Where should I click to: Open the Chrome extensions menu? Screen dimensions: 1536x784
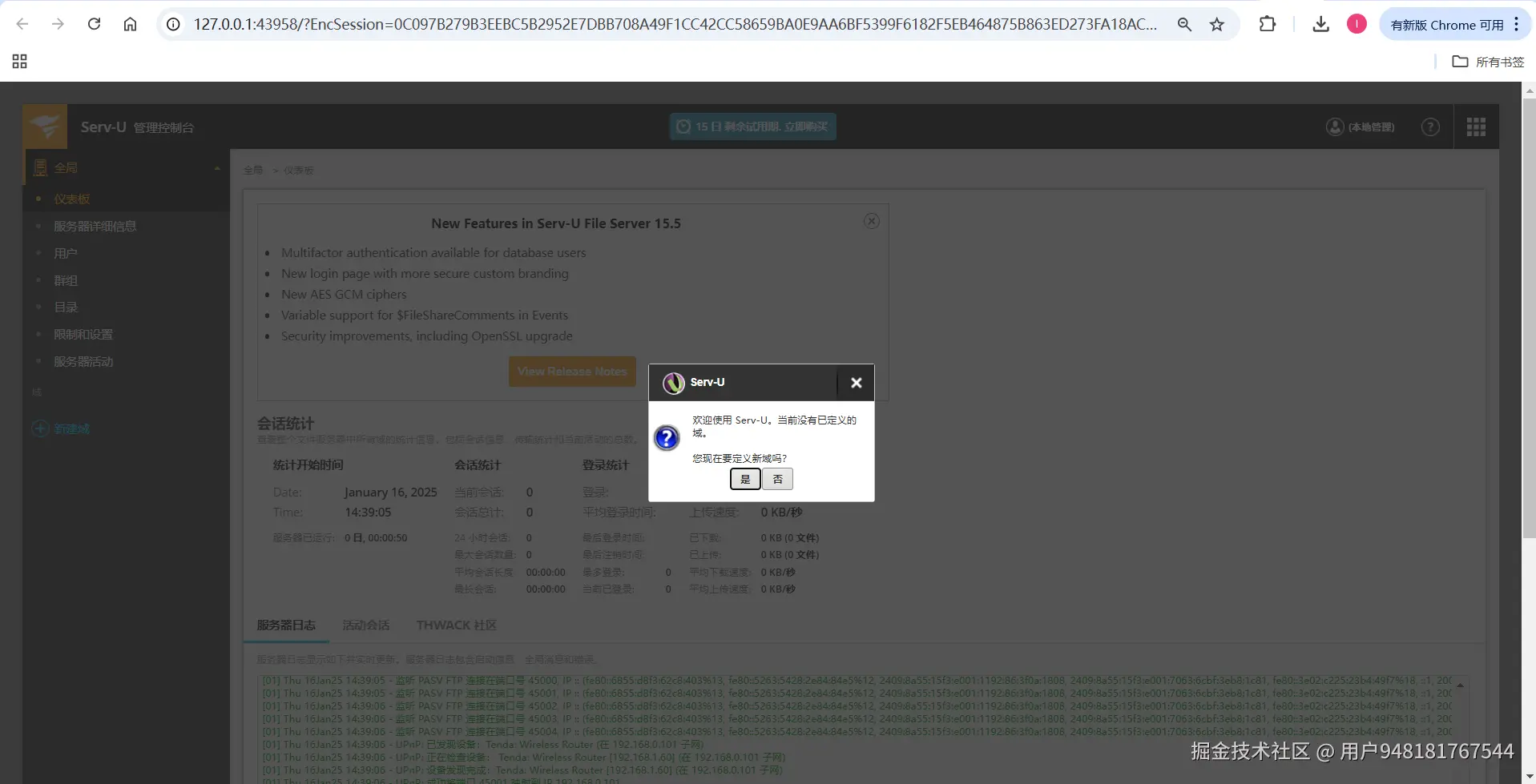coord(1267,24)
